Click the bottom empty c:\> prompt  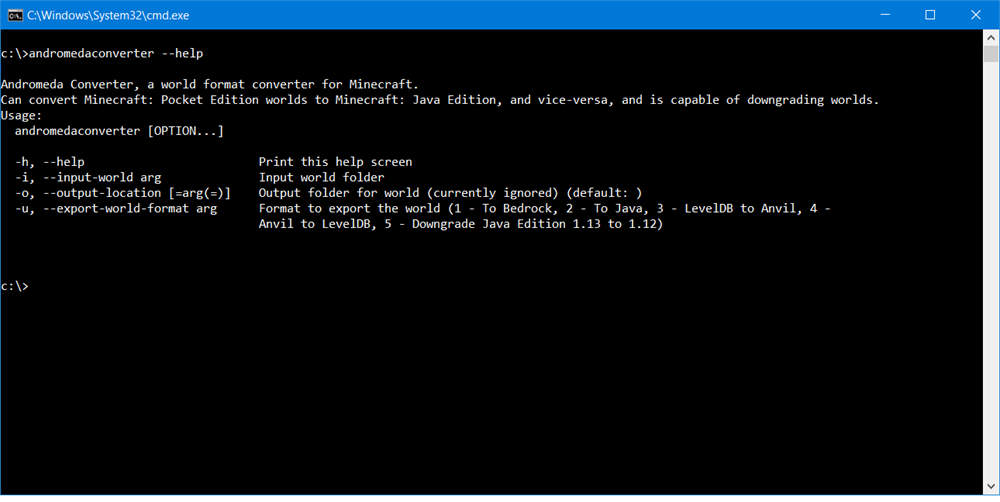[x=15, y=286]
